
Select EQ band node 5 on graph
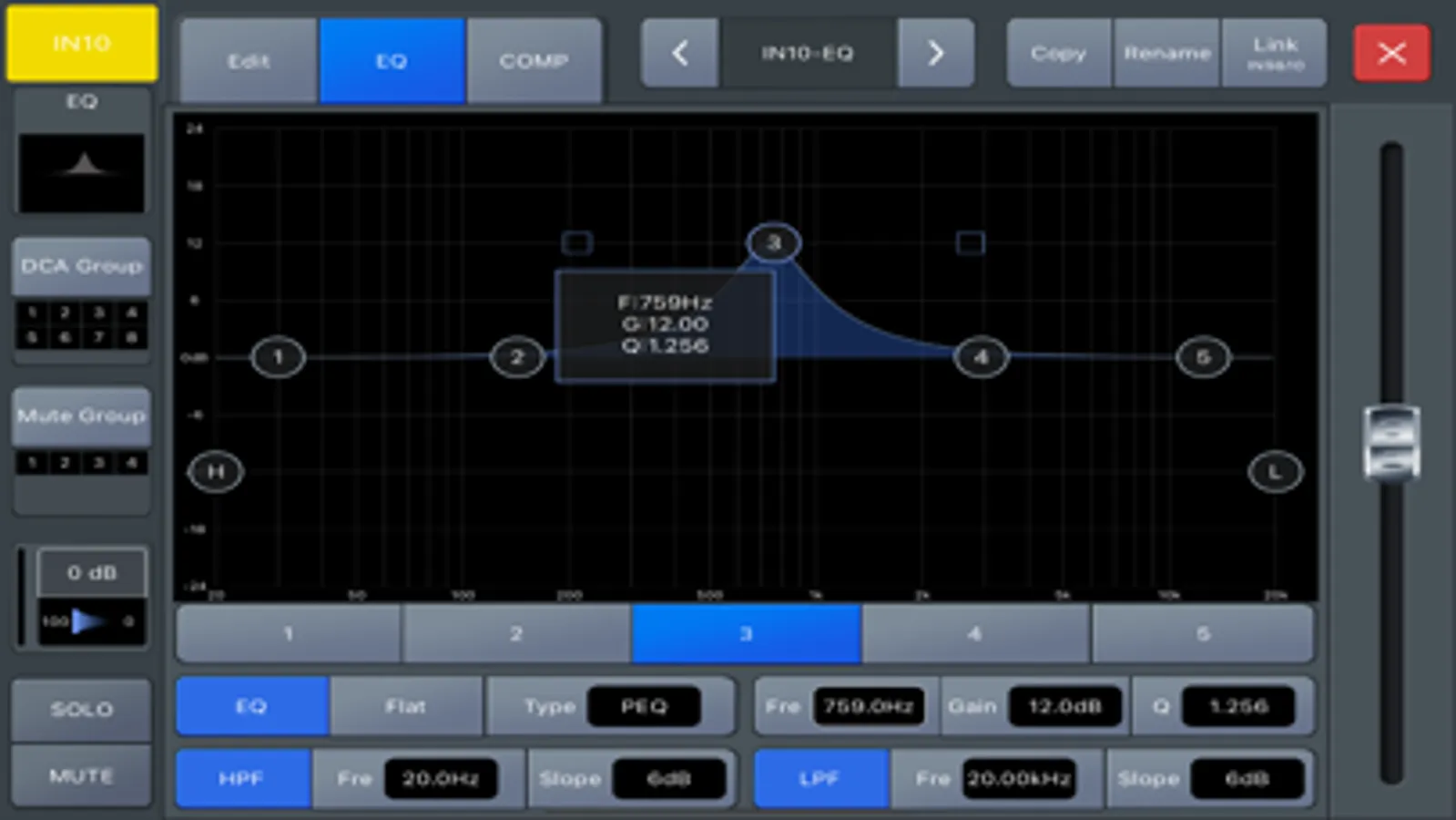click(x=1203, y=357)
